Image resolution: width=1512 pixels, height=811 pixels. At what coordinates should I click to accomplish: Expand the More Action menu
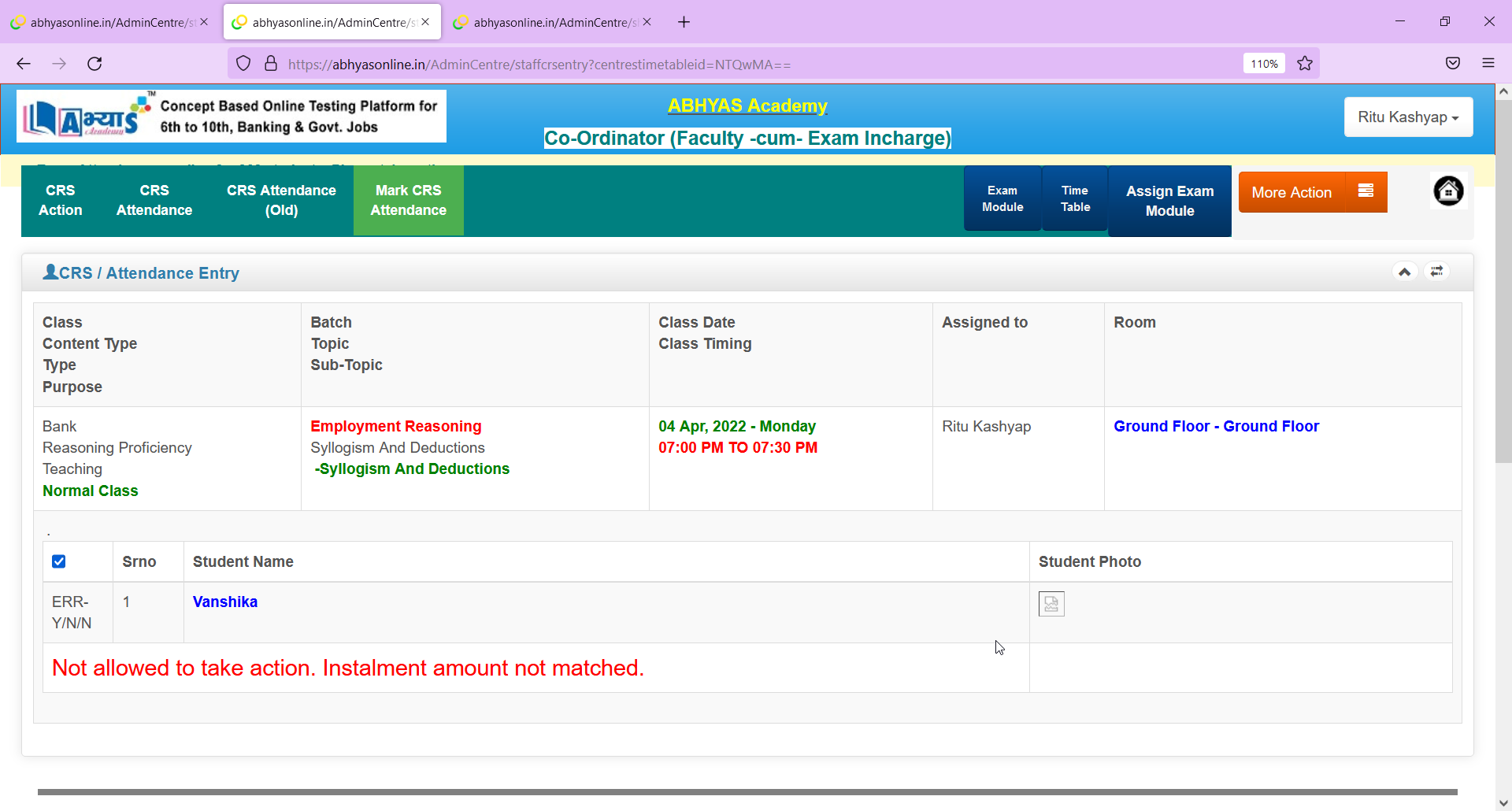tap(1312, 193)
